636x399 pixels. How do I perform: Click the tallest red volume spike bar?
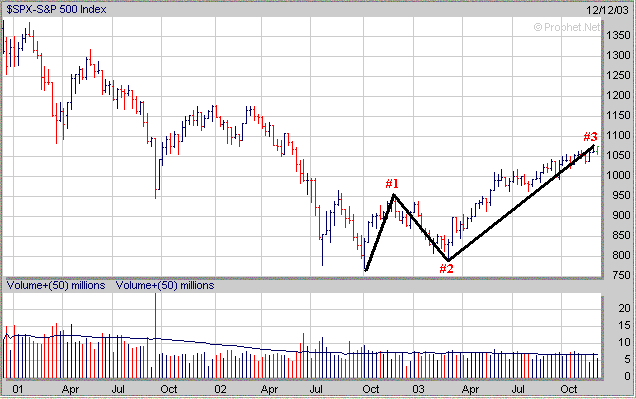[155, 336]
